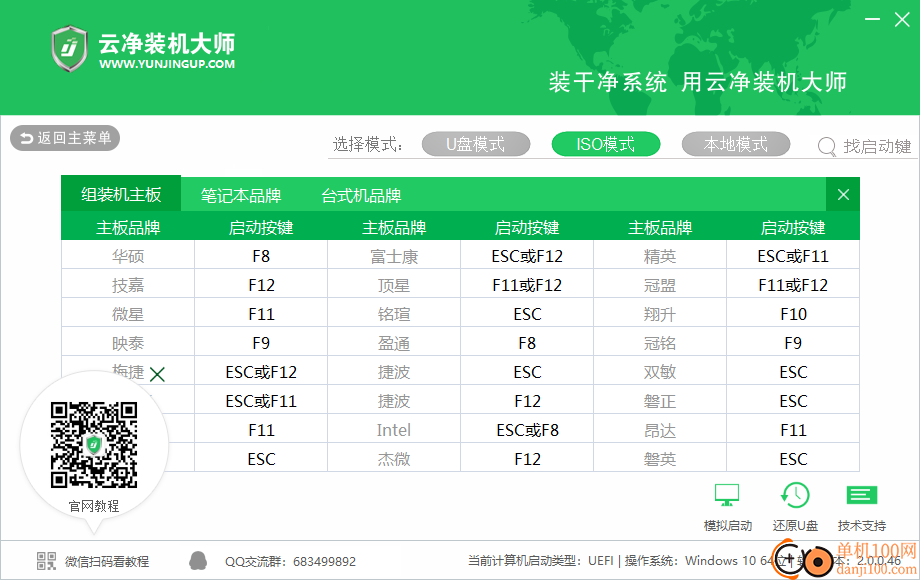This screenshot has width=920, height=580.
Task: Select the 技嘉 brand cell
Action: [128, 285]
